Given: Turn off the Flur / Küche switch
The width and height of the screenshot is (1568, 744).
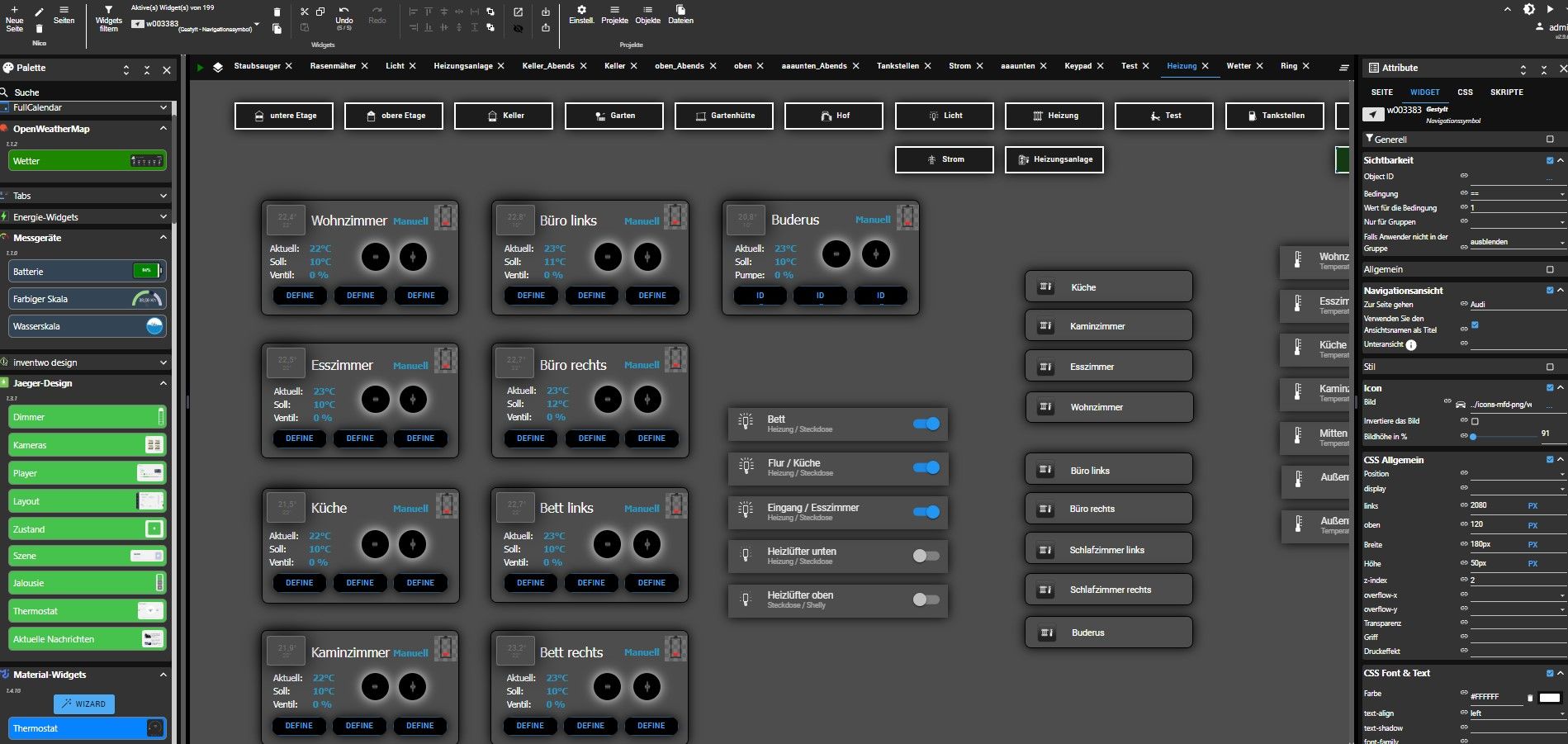Looking at the screenshot, I should pyautogui.click(x=926, y=467).
